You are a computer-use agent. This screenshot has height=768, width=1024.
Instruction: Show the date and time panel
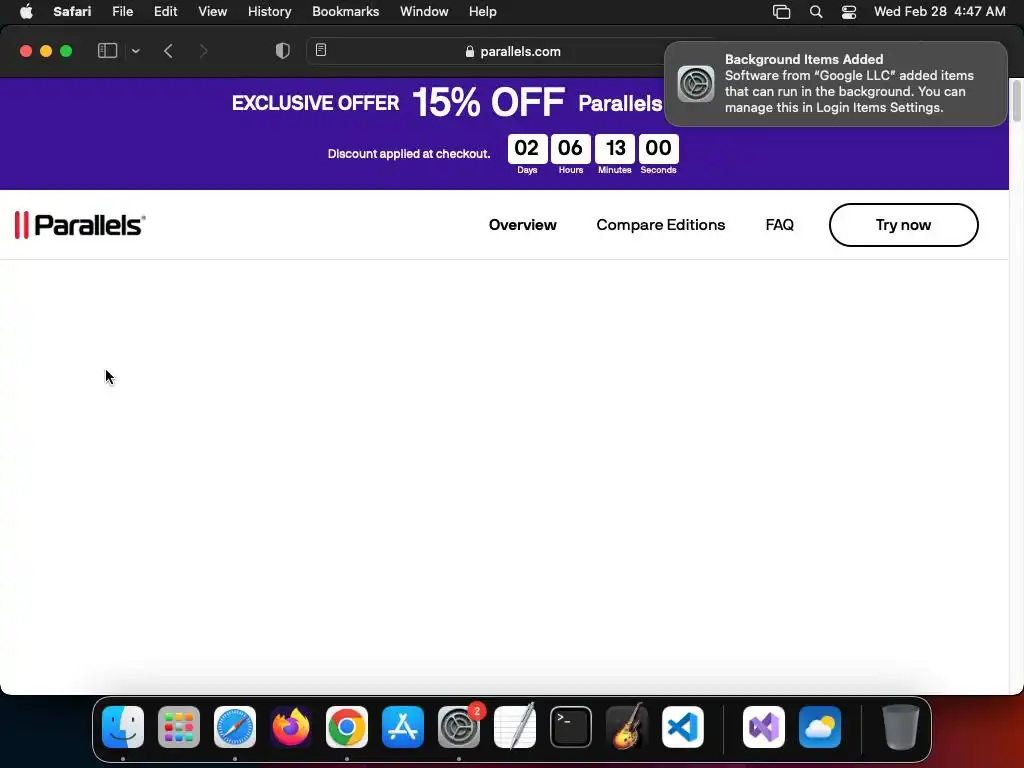(940, 11)
